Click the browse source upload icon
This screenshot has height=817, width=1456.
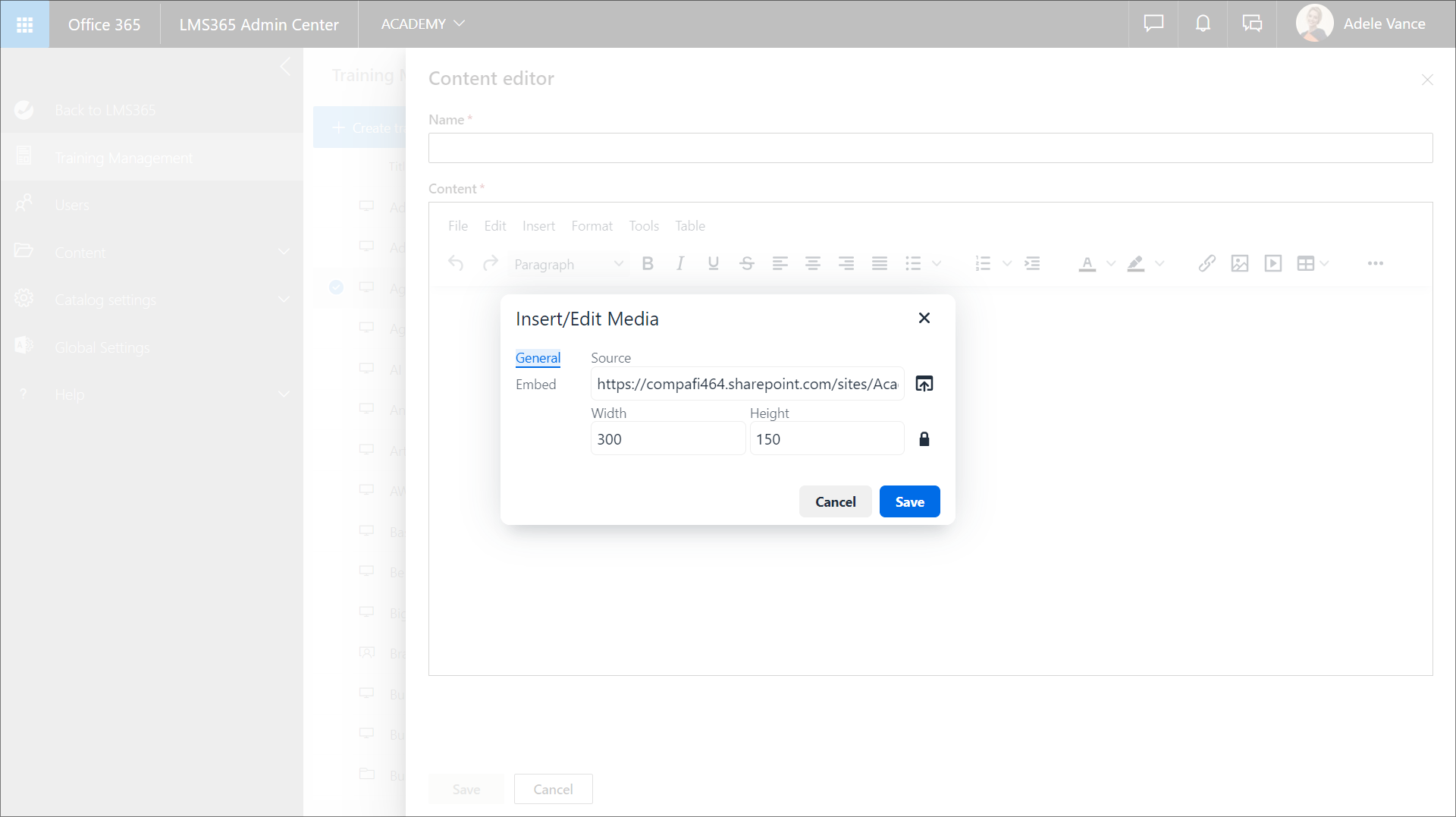coord(924,384)
